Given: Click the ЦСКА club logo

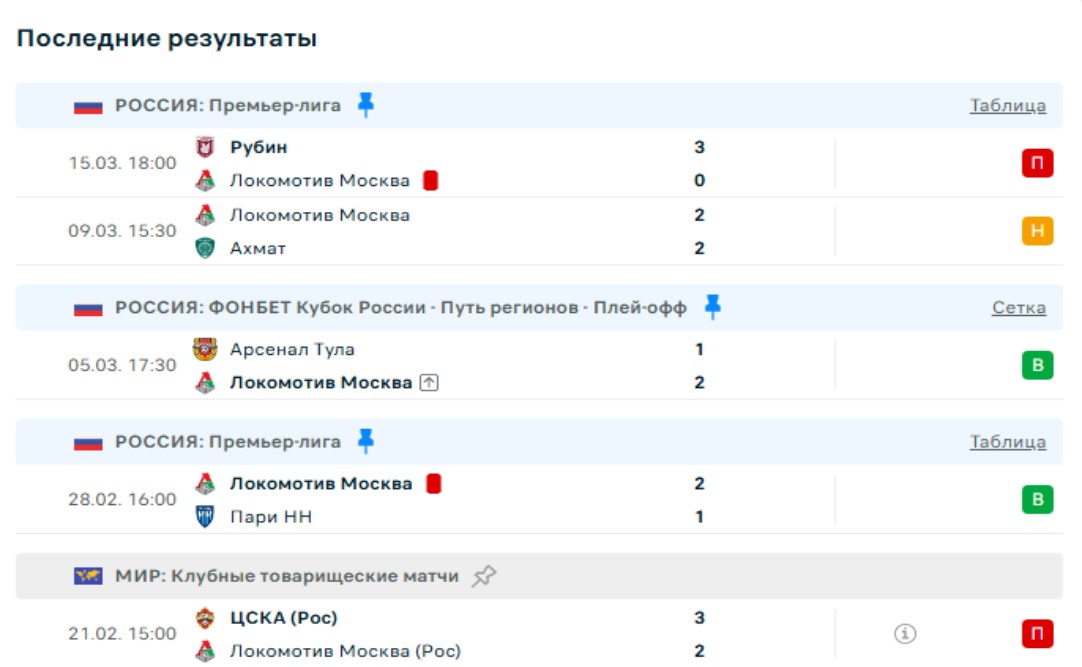Looking at the screenshot, I should tap(205, 618).
